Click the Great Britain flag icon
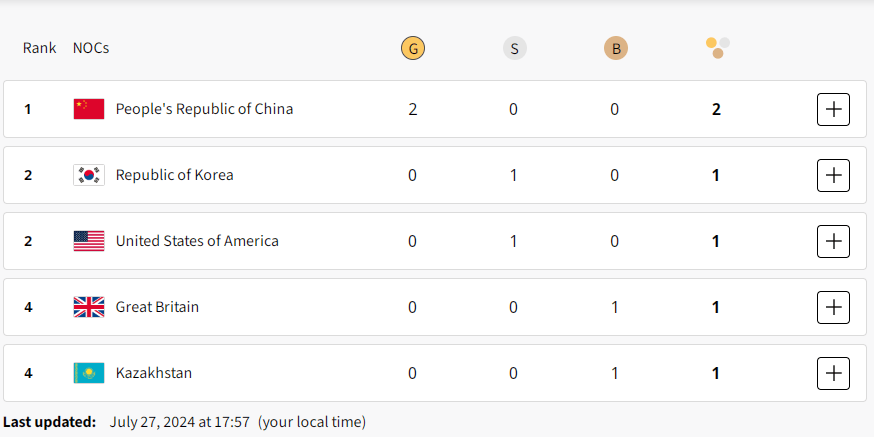Screen dimensions: 874x437 89,307
